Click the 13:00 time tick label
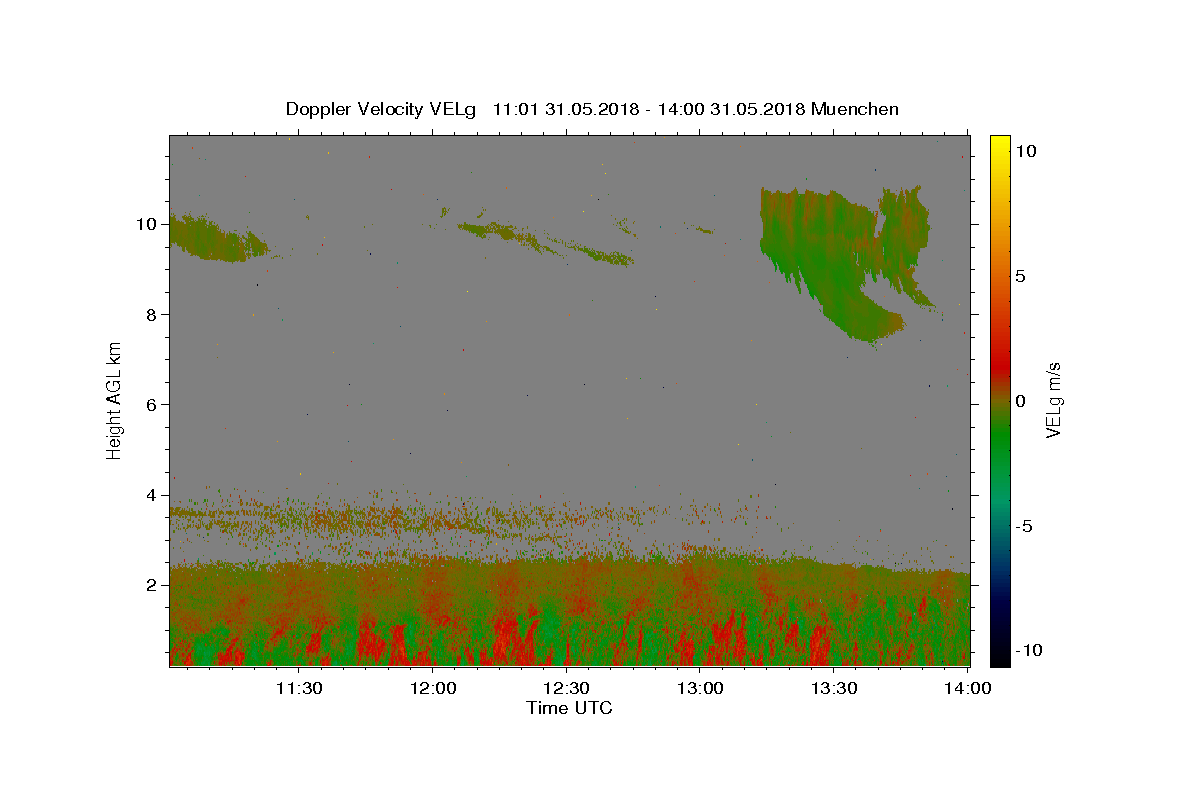This screenshot has height=800, width=1200. [x=700, y=688]
